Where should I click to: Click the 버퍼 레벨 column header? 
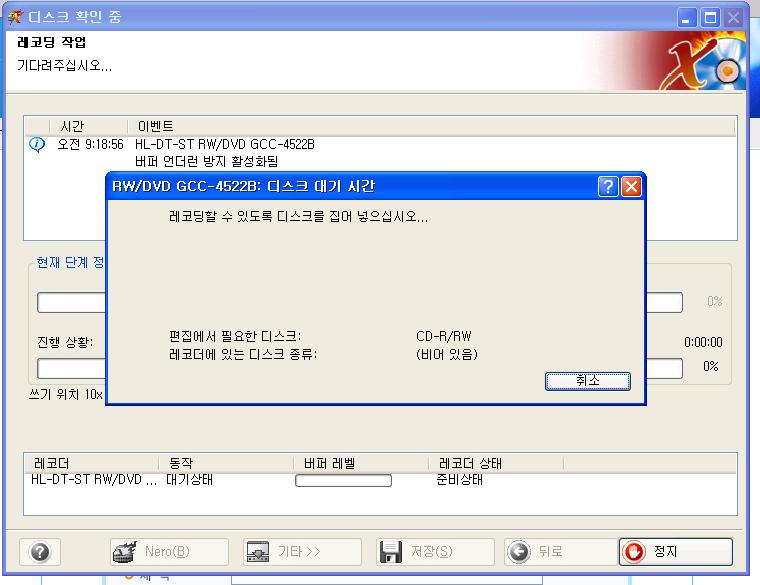[x=361, y=463]
